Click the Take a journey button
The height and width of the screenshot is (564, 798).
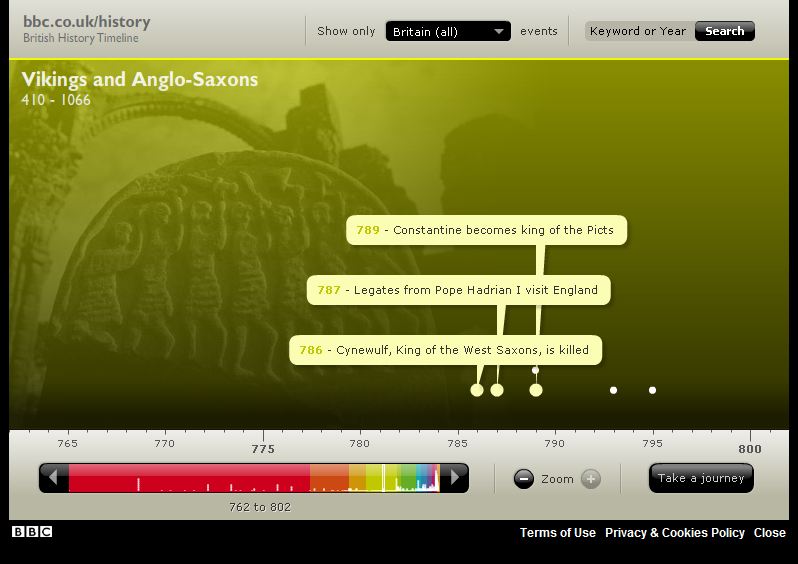701,478
